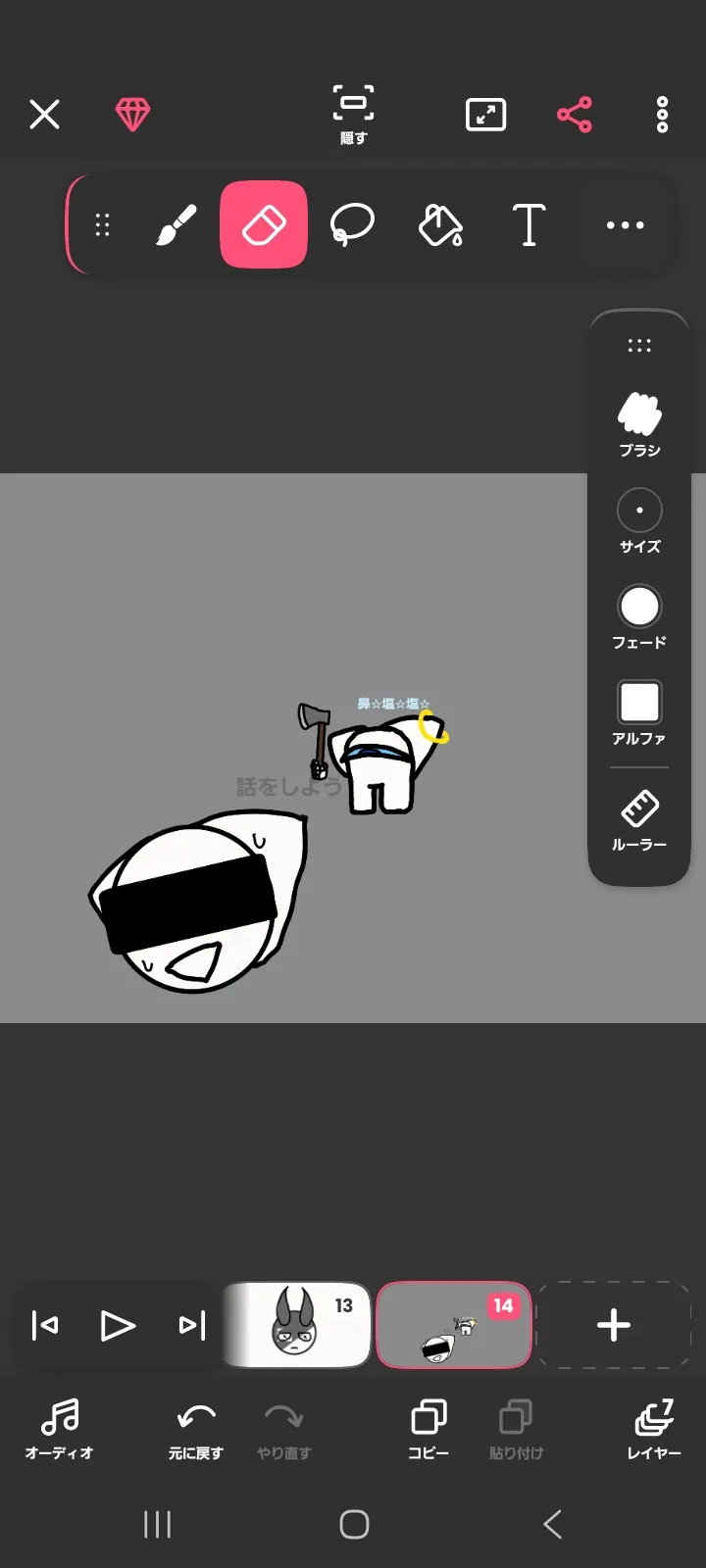Image resolution: width=706 pixels, height=1568 pixels.
Task: Toggle the ルーラー ruler tool
Action: [639, 819]
